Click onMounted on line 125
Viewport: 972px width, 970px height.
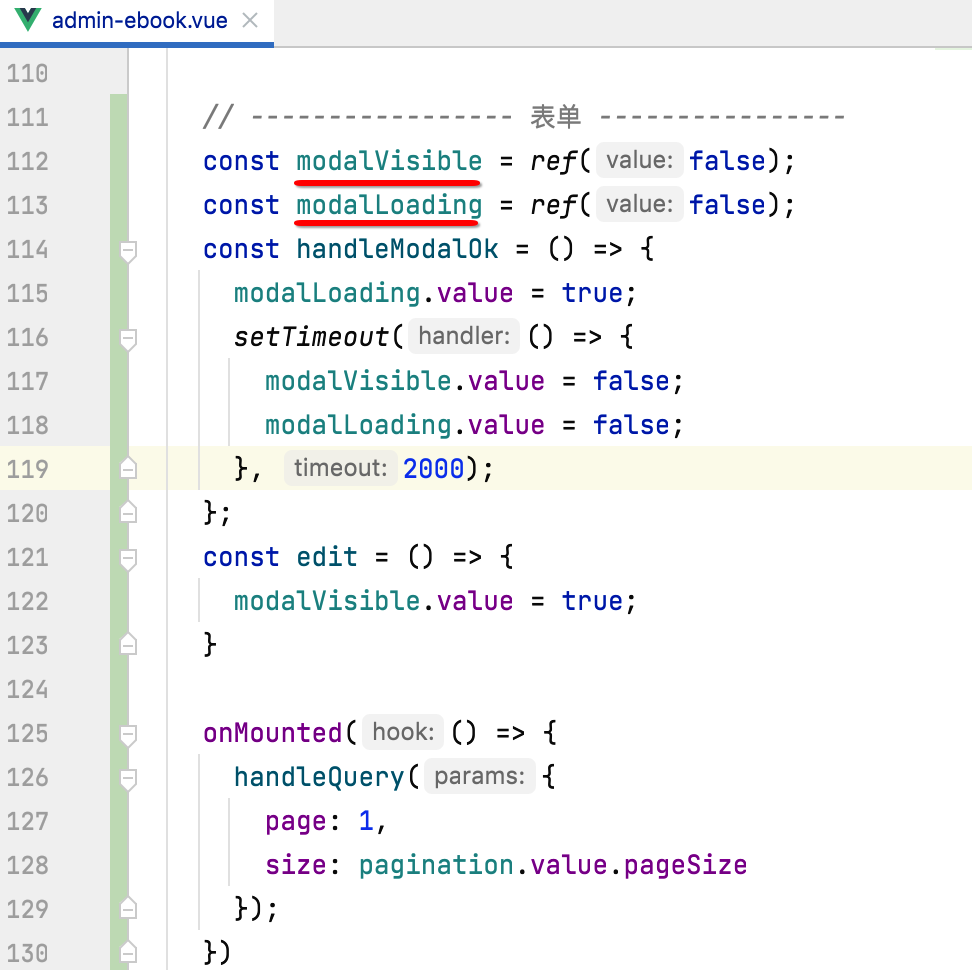(x=273, y=733)
